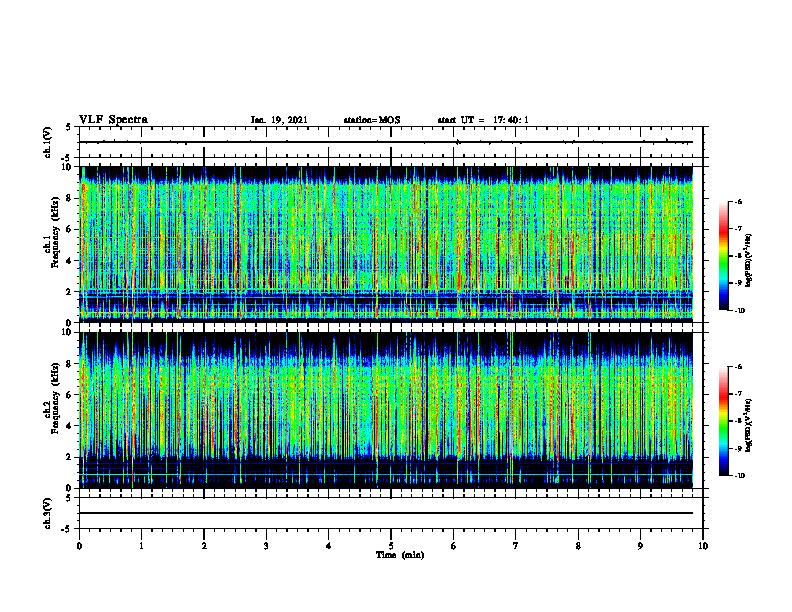This screenshot has height=612, width=792.
Task: Click the "1" tick on the time axis
Action: 141,546
